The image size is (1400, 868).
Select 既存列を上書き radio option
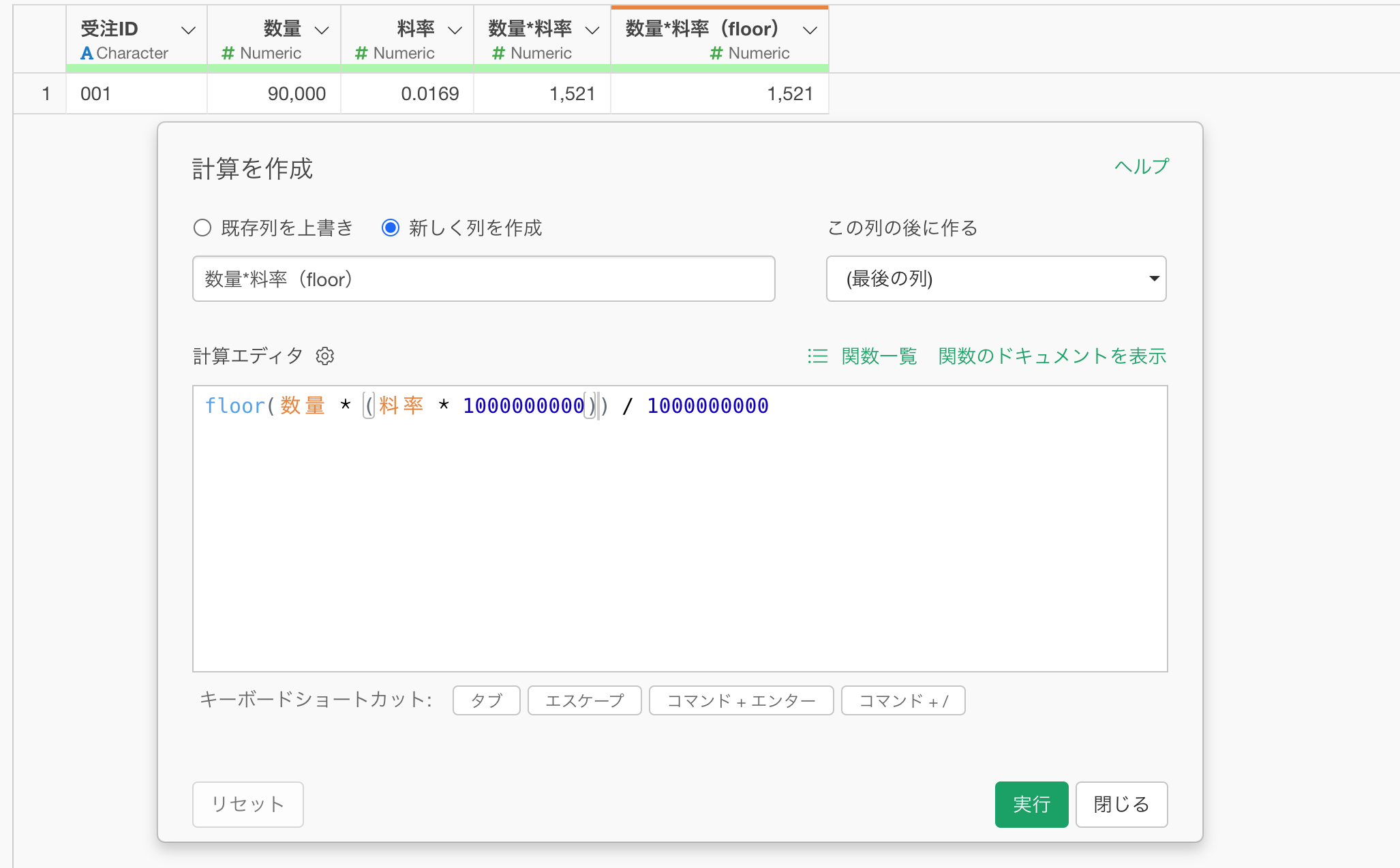pyautogui.click(x=202, y=228)
